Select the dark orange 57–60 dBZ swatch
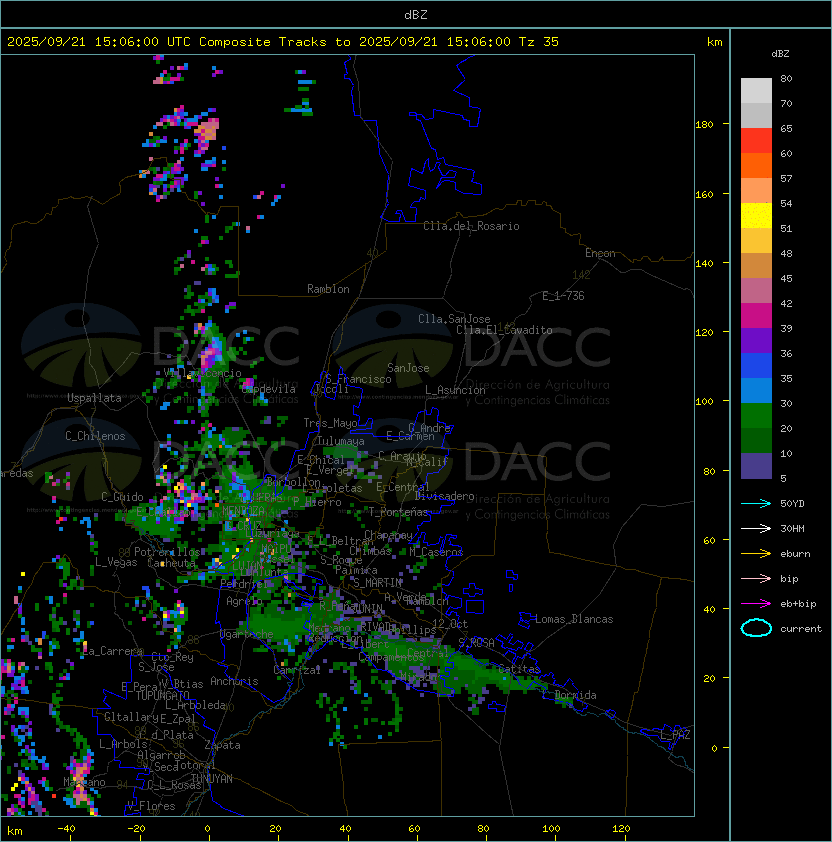The width and height of the screenshot is (832, 842). coord(756,165)
